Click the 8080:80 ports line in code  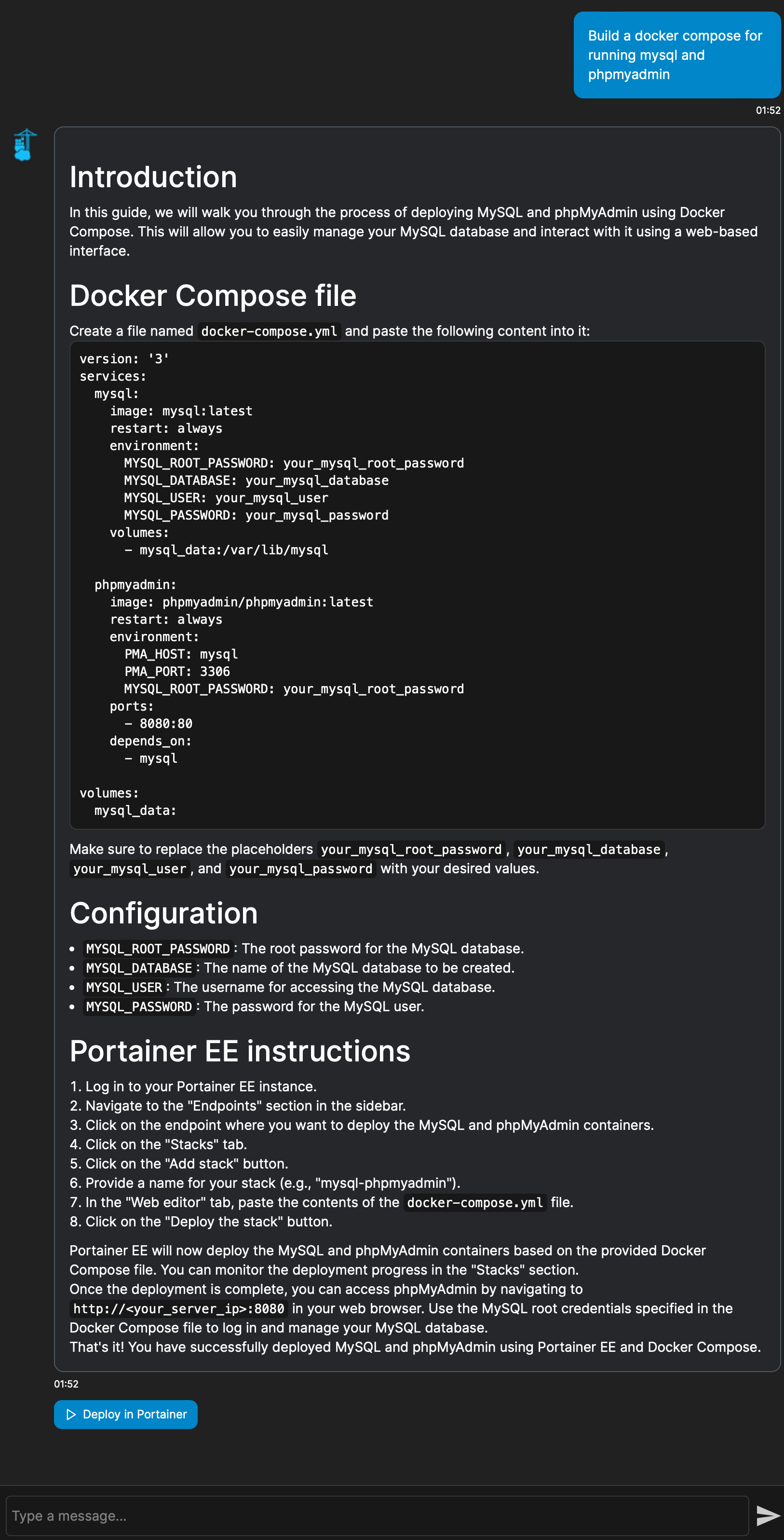(x=165, y=723)
